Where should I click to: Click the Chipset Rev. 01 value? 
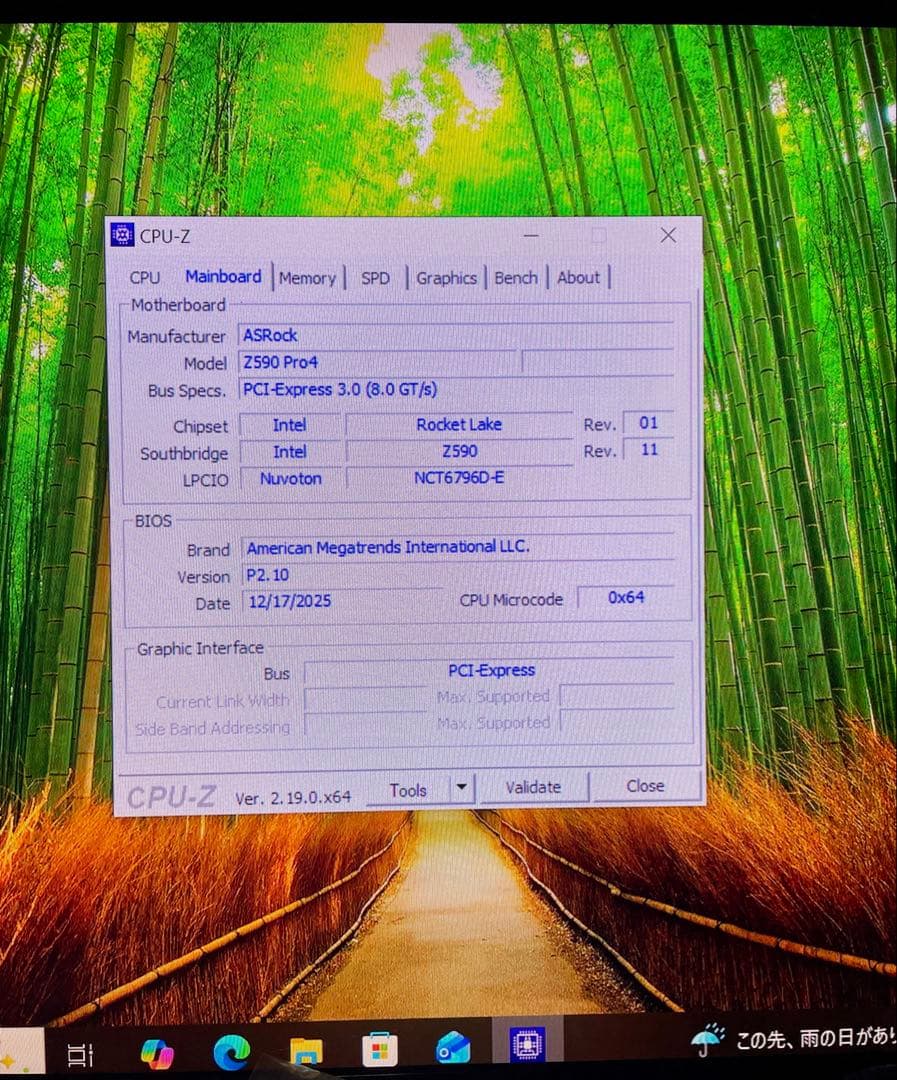tap(648, 423)
